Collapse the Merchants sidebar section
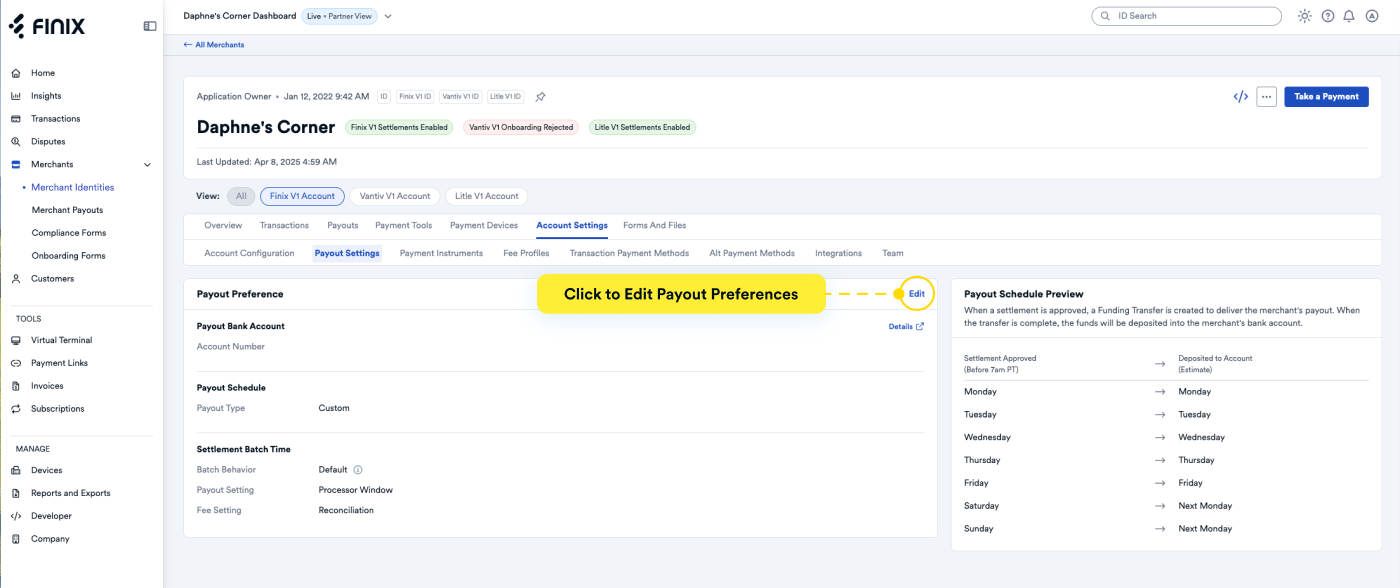The height and width of the screenshot is (588, 1400). [x=148, y=165]
